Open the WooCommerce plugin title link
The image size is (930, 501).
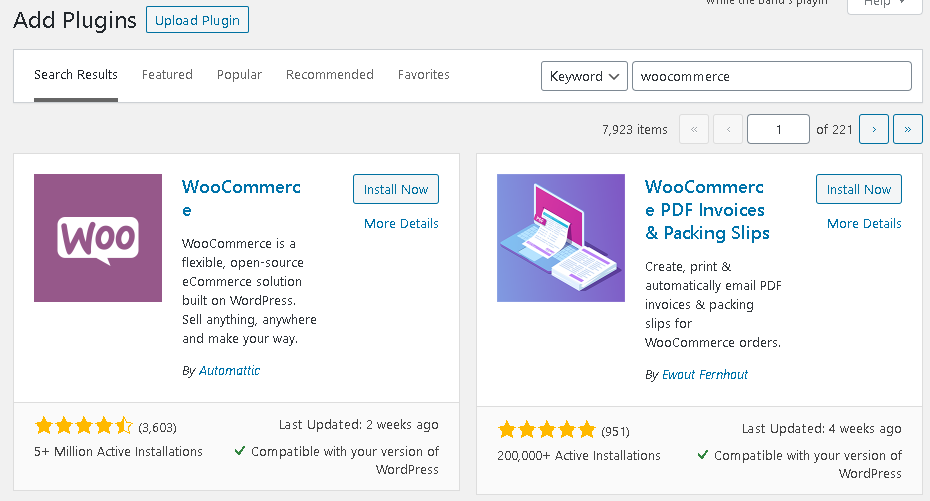tap(241, 198)
